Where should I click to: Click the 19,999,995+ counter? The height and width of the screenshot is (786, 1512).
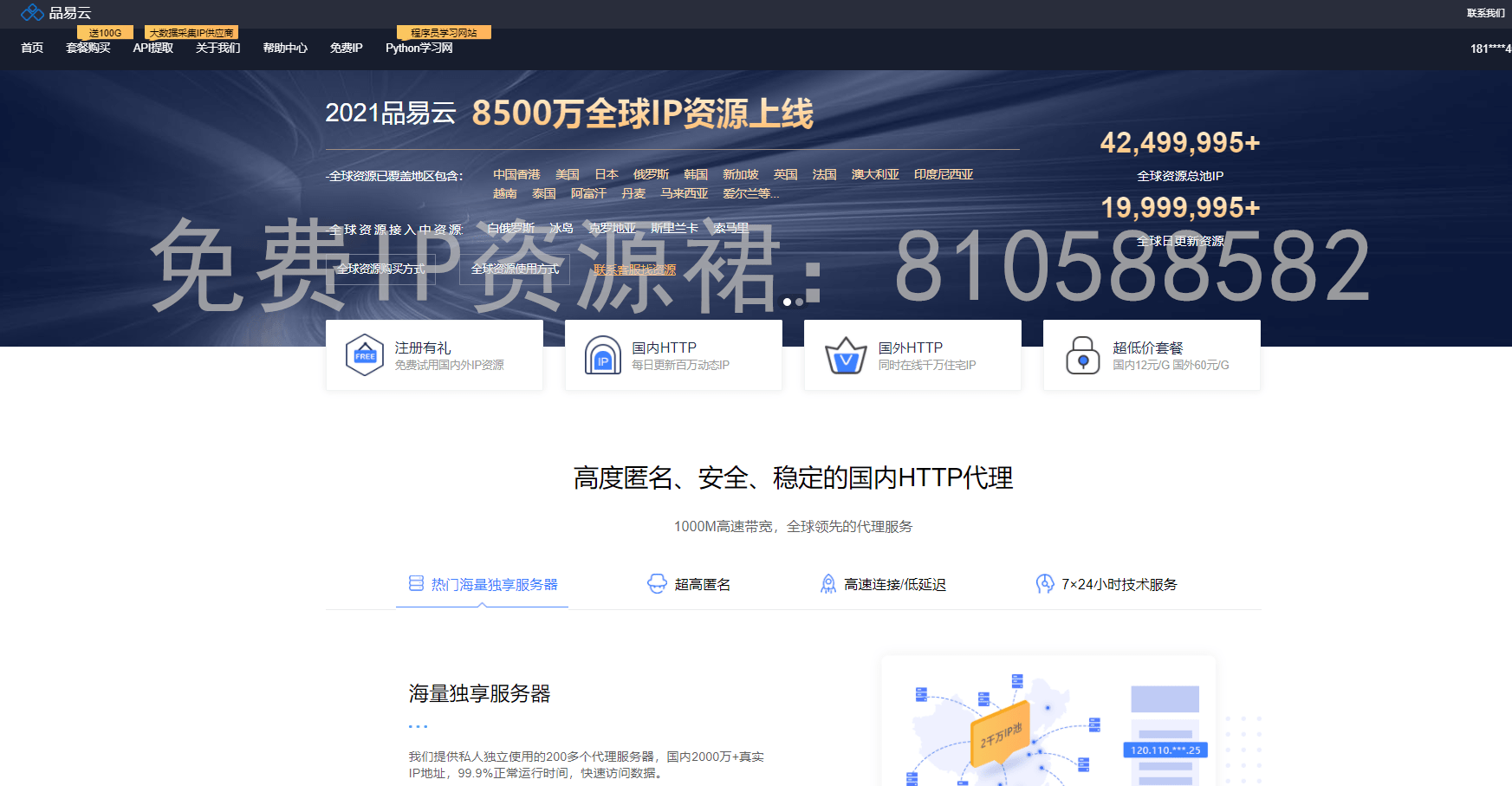[x=1180, y=207]
